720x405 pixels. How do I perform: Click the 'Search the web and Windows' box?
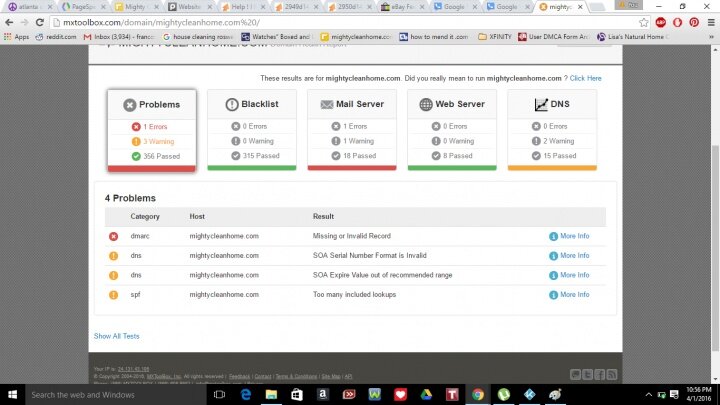click(x=117, y=394)
